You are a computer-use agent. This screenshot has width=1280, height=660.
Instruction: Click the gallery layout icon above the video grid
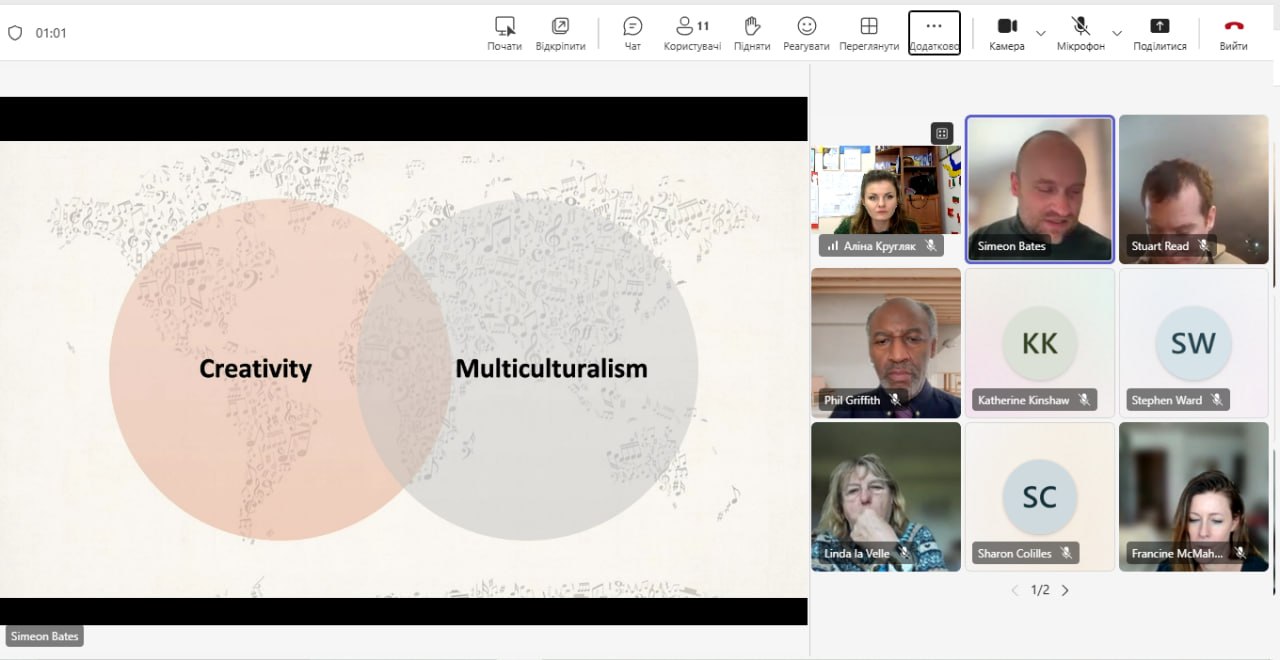(x=941, y=133)
